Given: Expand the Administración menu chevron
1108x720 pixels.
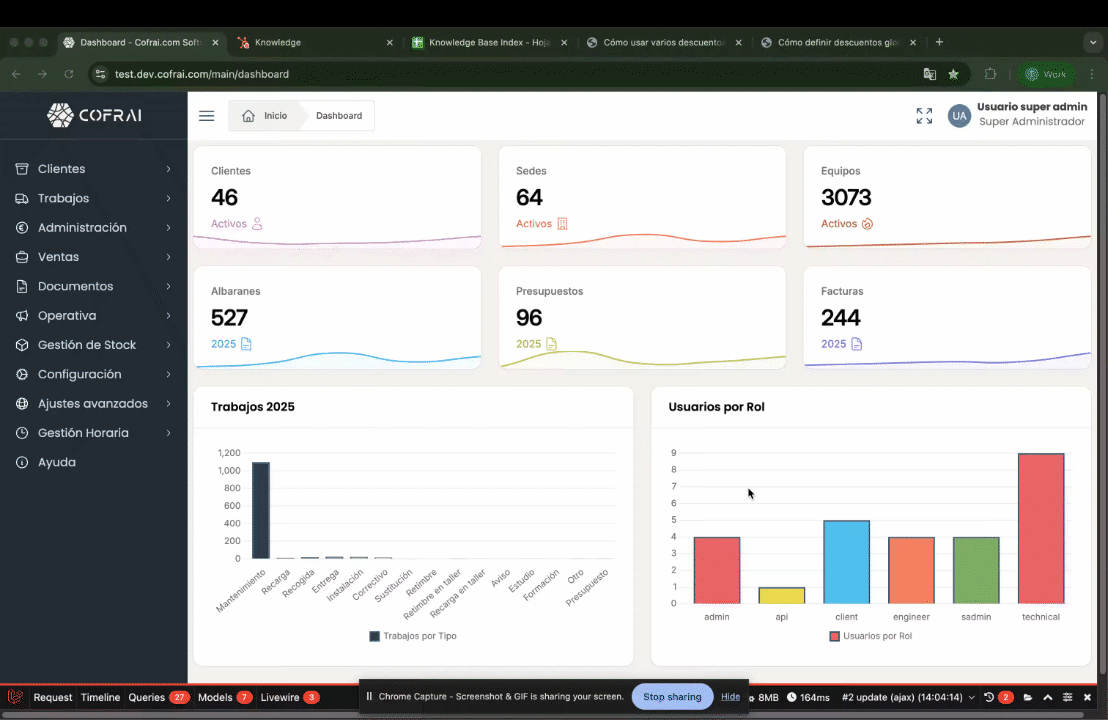Looking at the screenshot, I should click(x=169, y=227).
